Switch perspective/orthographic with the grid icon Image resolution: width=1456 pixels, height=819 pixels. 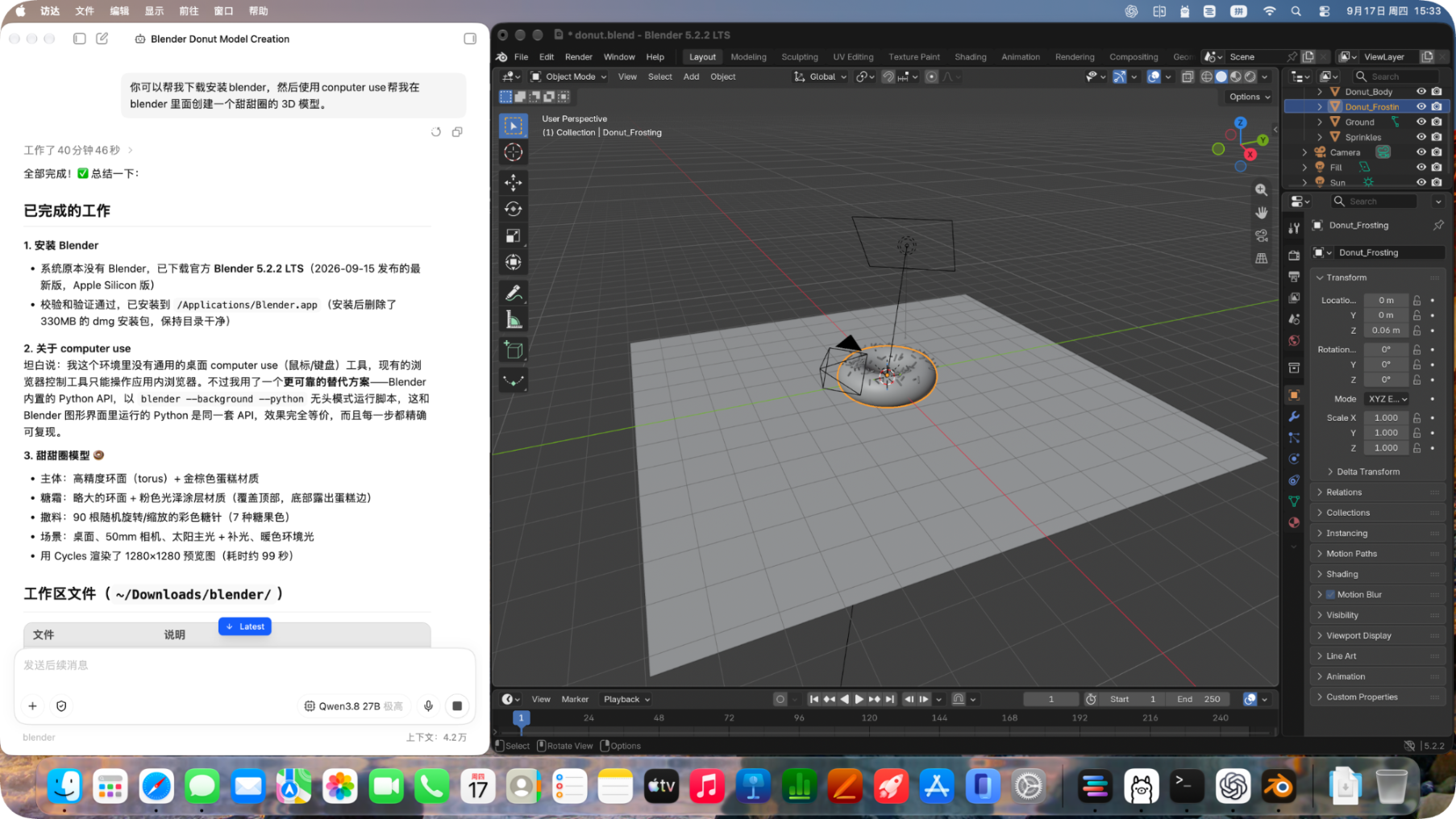tap(1261, 259)
